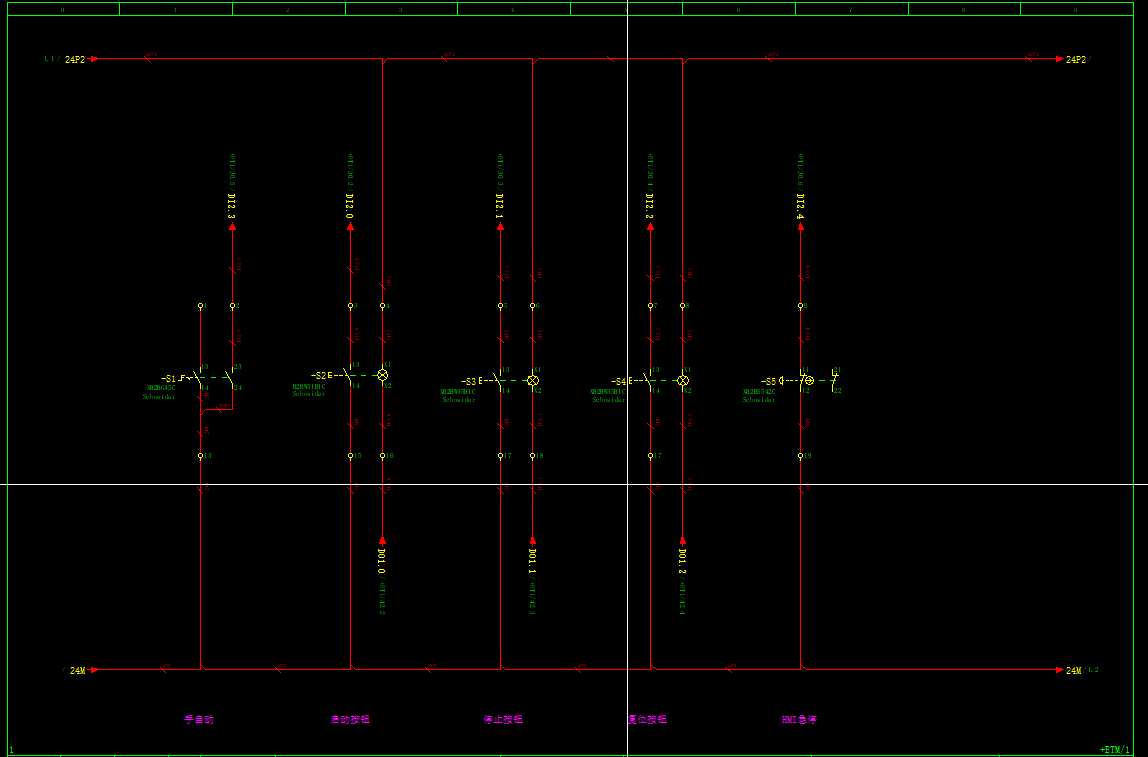This screenshot has width=1148, height=757.
Task: Select the DI2.4 signal label
Action: coord(800,207)
